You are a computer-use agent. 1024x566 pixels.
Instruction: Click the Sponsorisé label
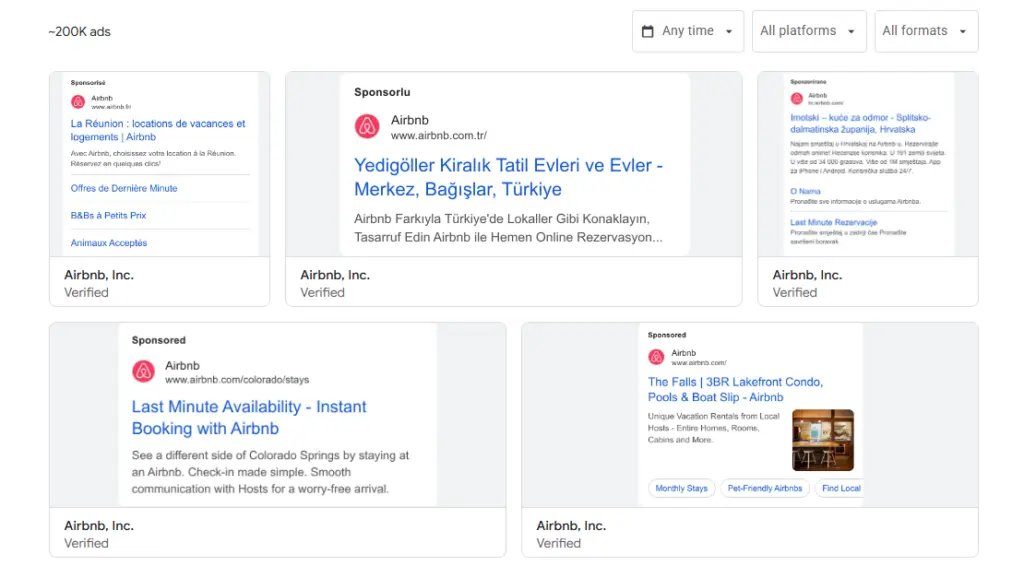88,83
